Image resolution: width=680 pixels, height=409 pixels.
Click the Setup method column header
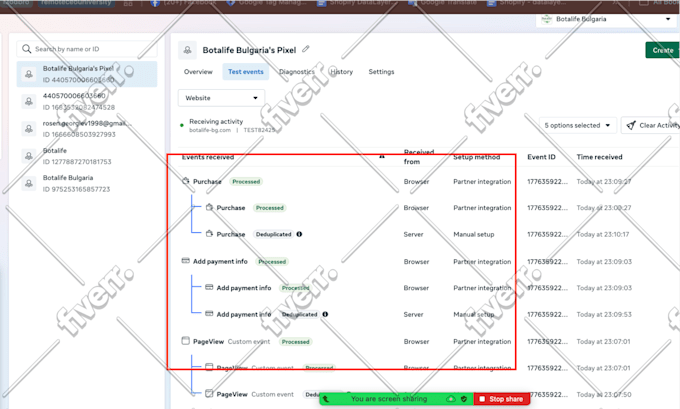pyautogui.click(x=477, y=157)
